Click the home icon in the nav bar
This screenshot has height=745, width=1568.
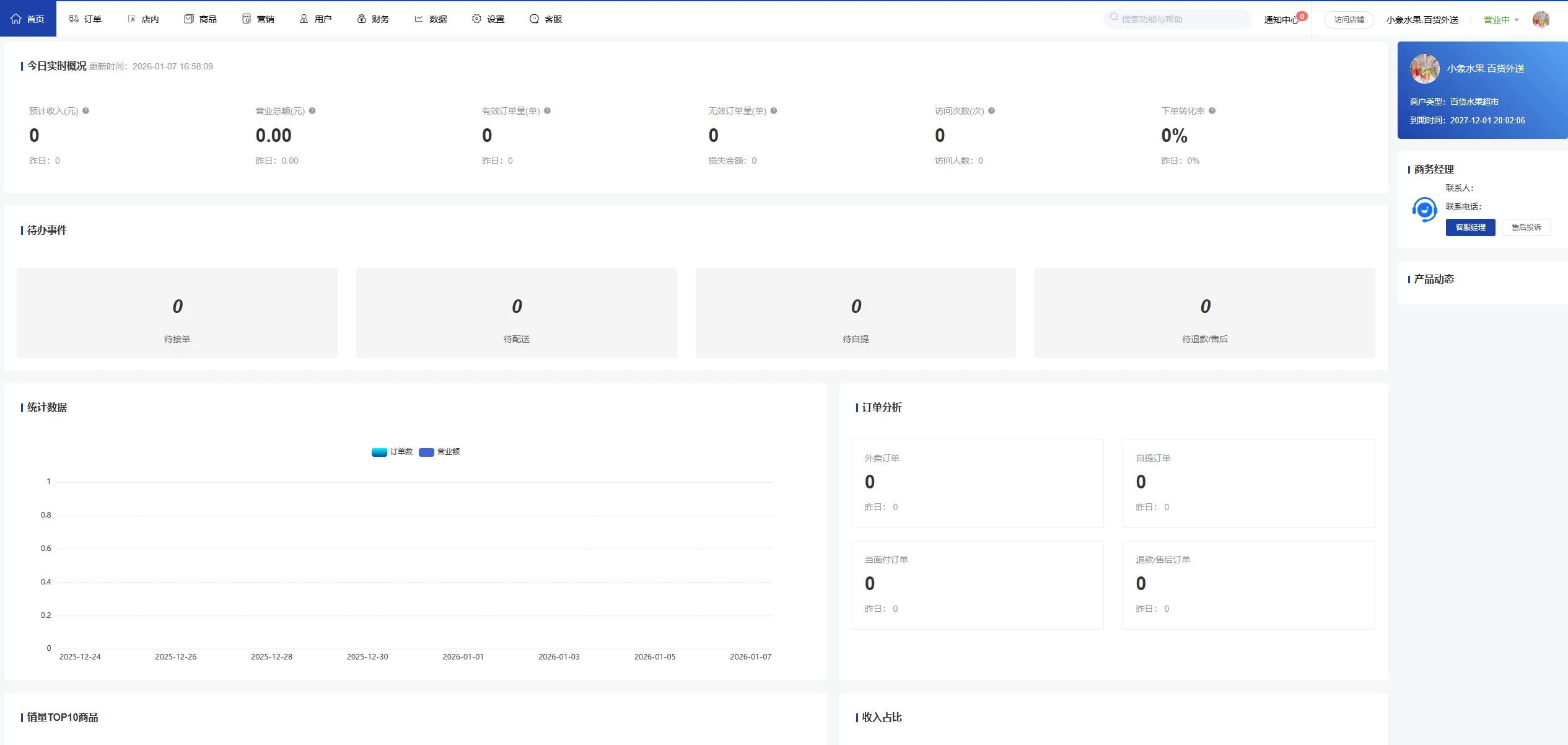point(16,19)
